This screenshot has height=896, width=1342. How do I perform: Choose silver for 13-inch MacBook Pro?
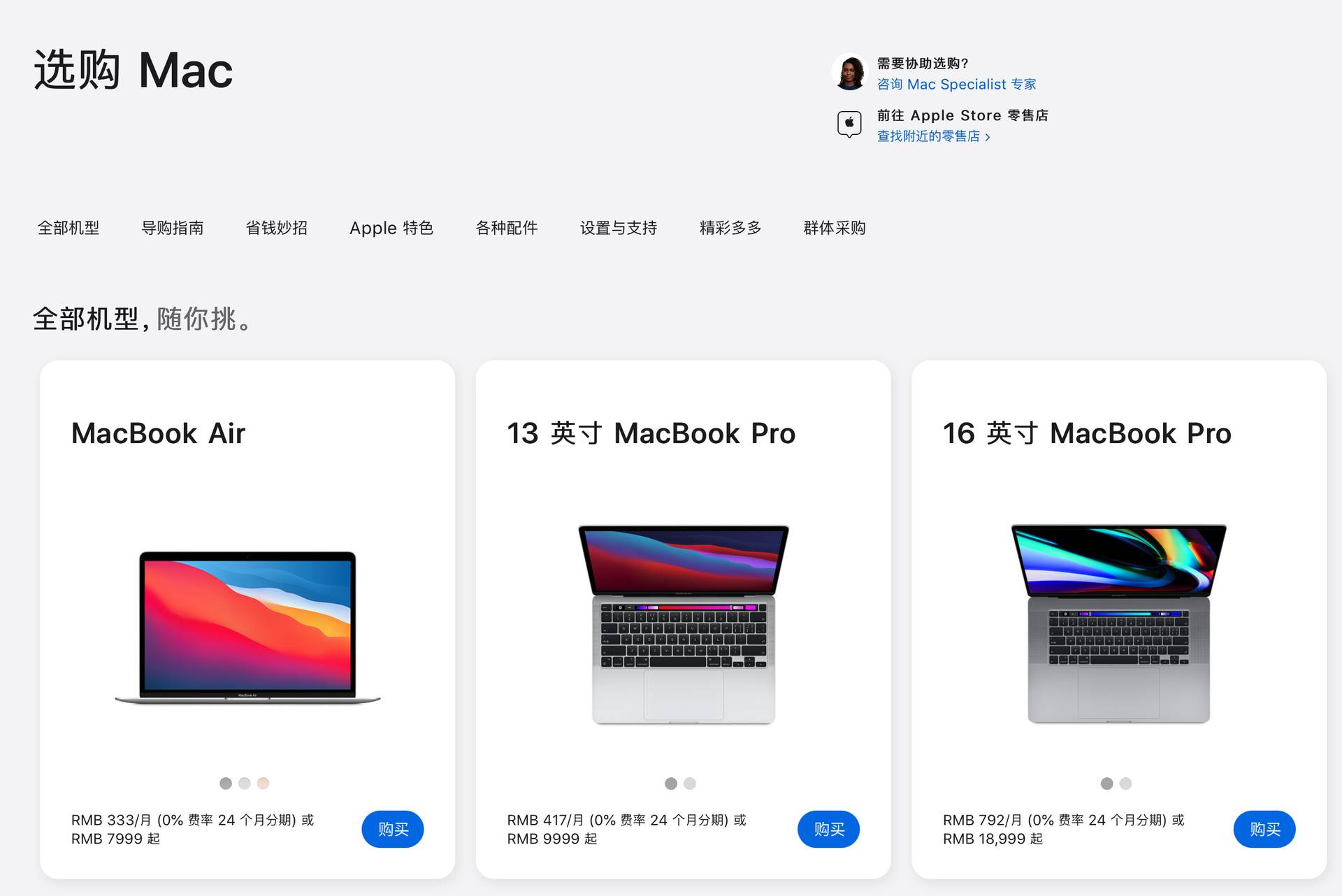[690, 783]
